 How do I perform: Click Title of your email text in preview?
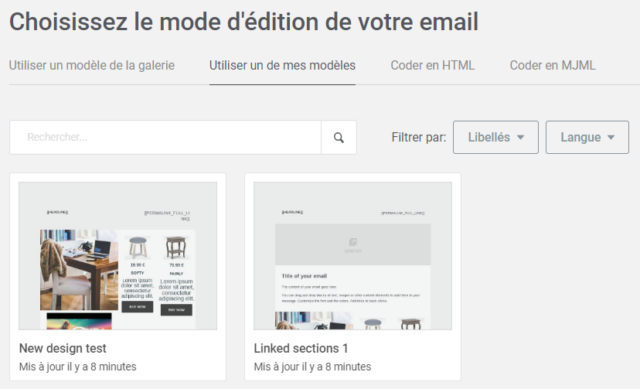[x=304, y=276]
